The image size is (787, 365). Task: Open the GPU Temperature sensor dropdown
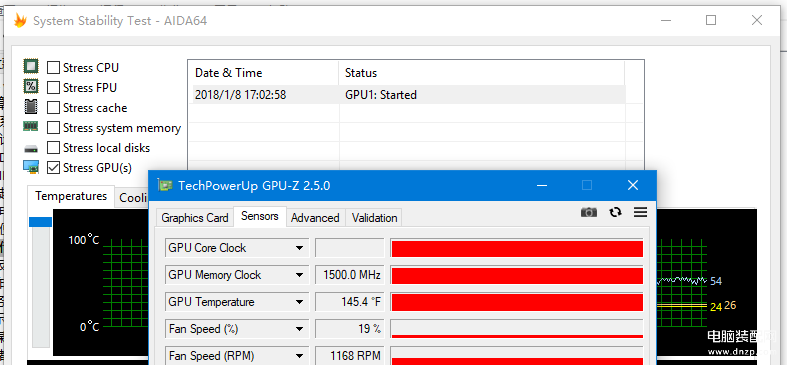click(x=299, y=302)
